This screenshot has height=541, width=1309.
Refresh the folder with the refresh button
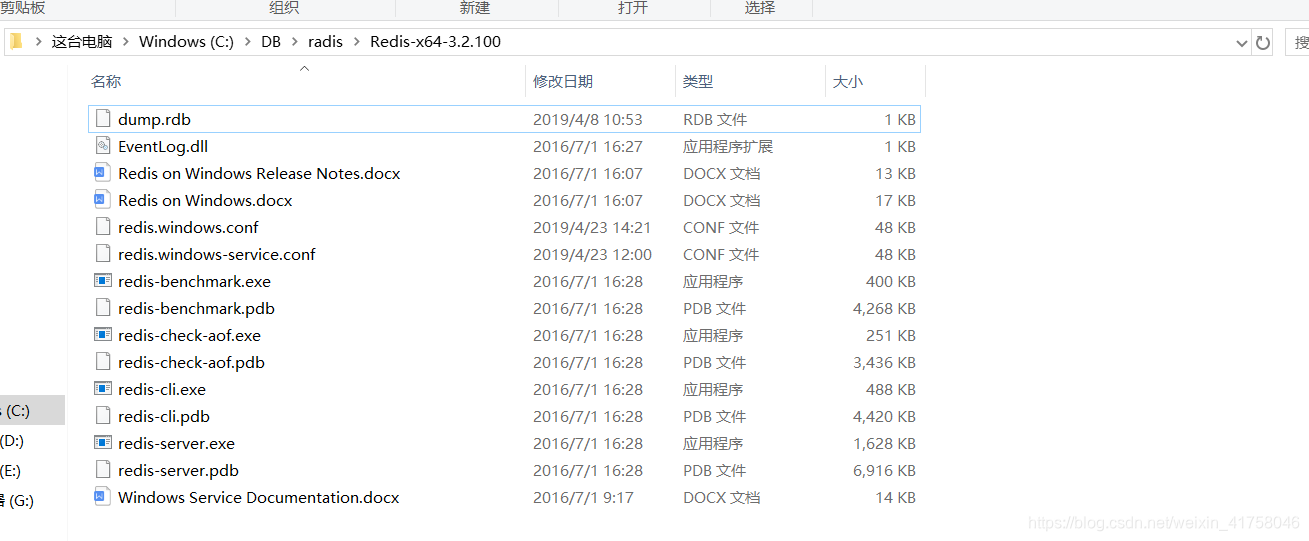[x=1263, y=43]
